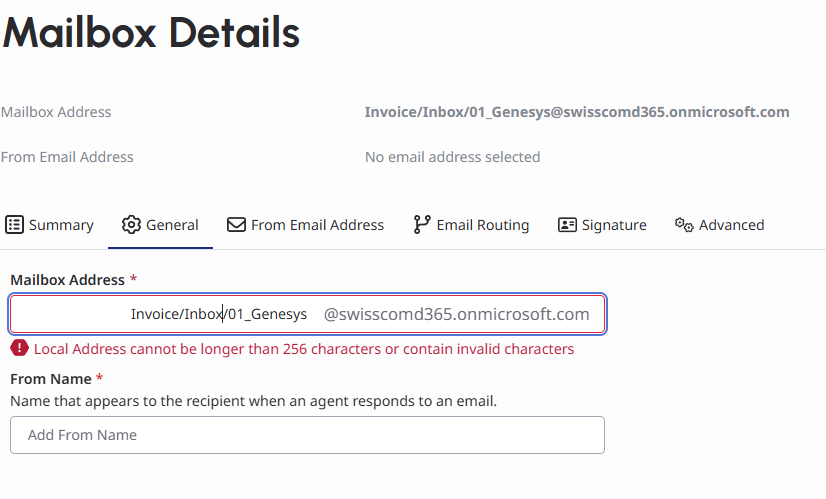Open the Signature tab

(x=614, y=225)
